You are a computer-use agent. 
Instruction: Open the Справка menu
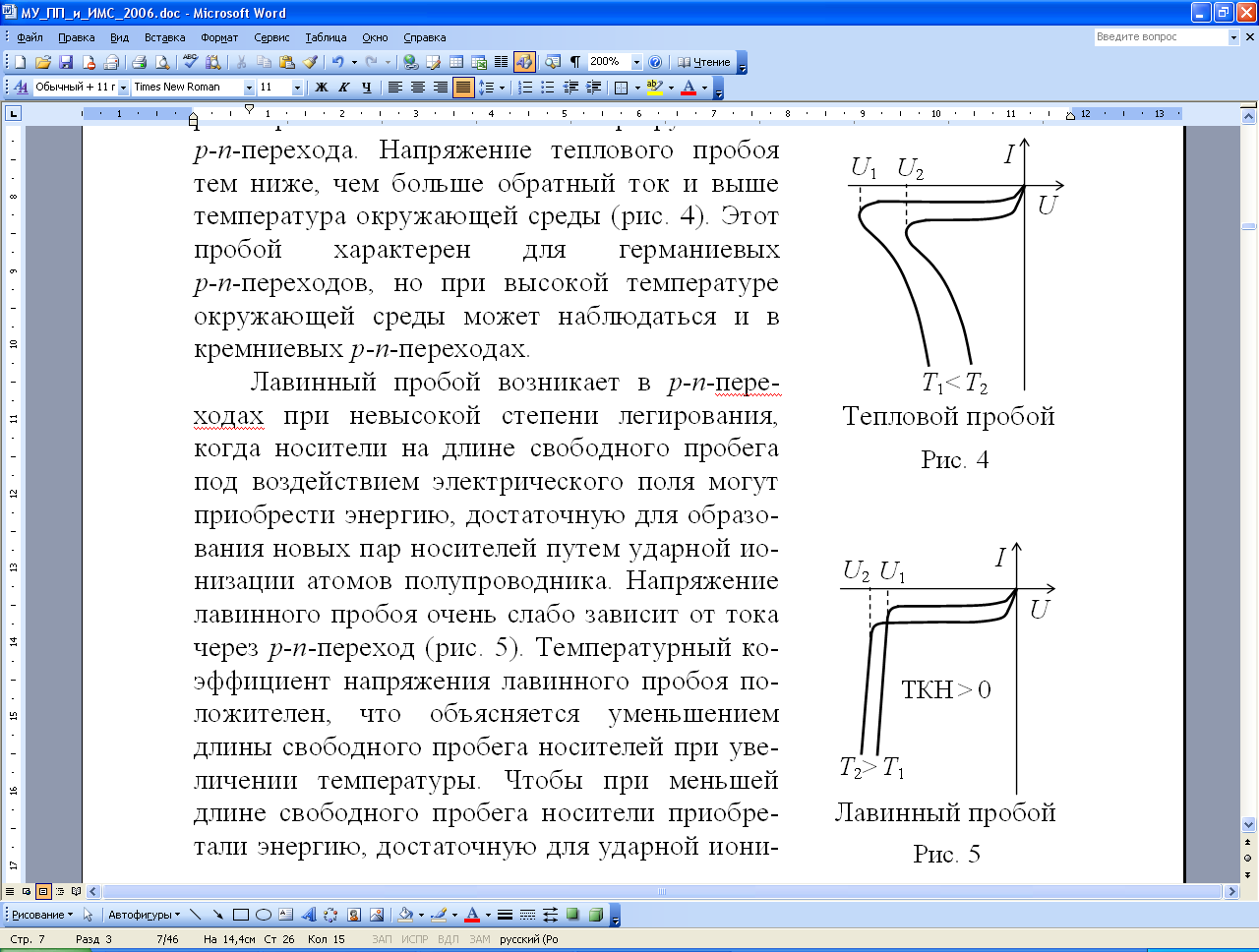[424, 37]
